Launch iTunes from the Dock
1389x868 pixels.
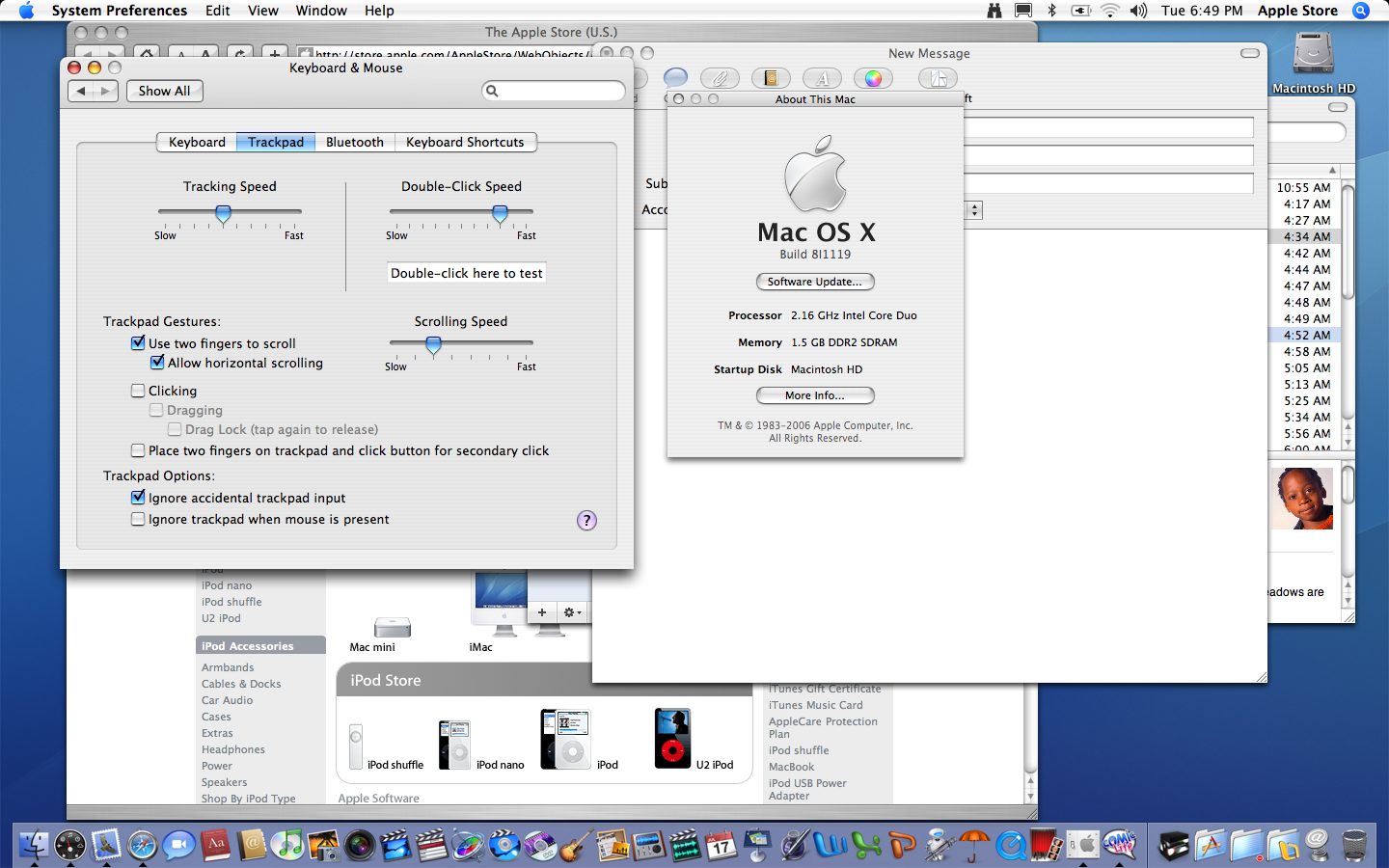(287, 845)
